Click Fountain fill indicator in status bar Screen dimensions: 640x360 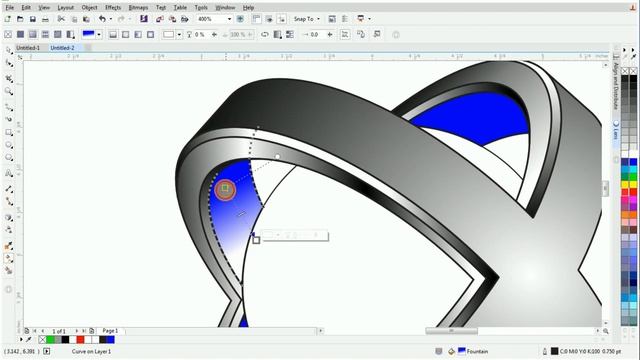coord(473,351)
